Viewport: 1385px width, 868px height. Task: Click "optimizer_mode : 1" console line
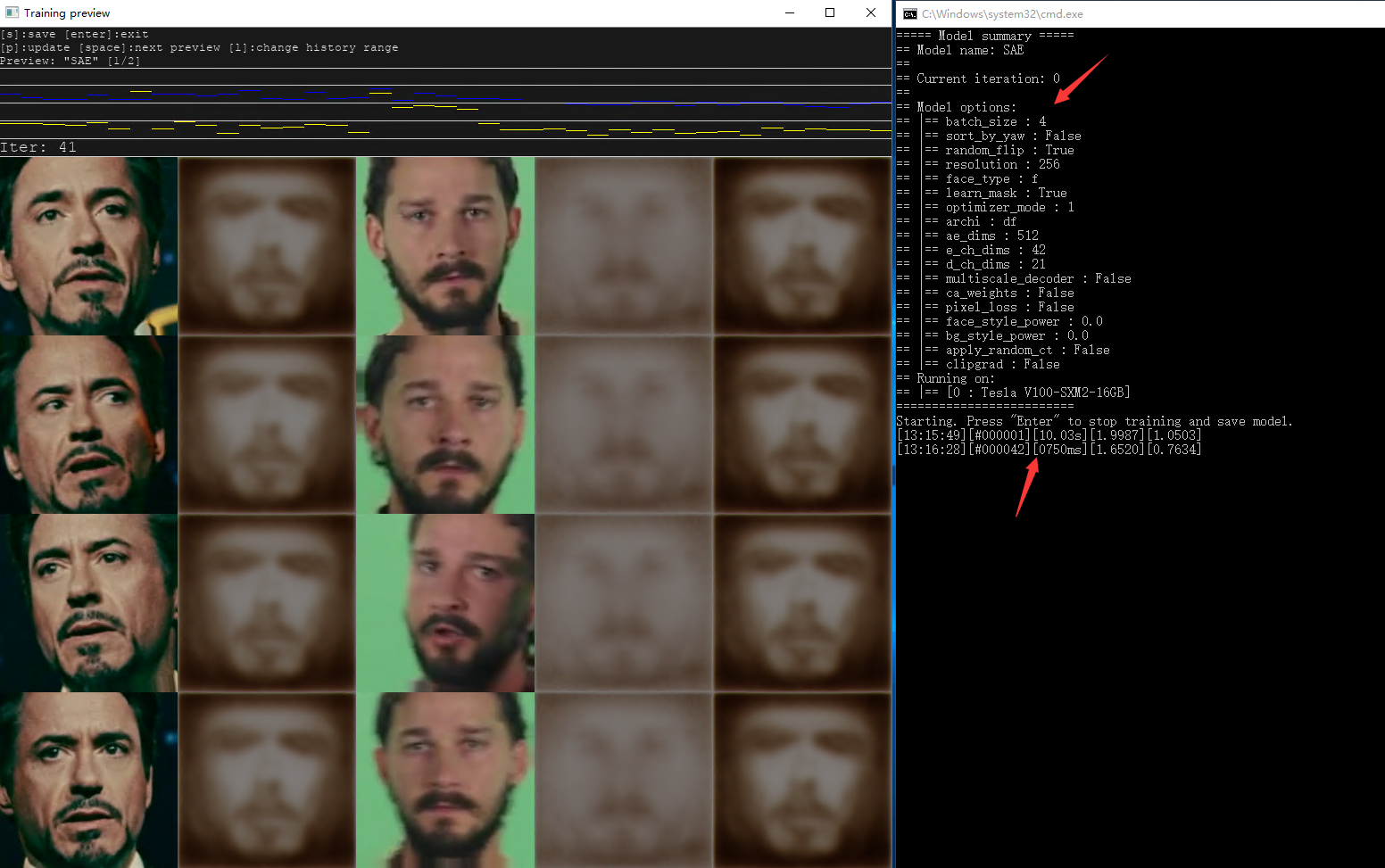[x=1009, y=207]
